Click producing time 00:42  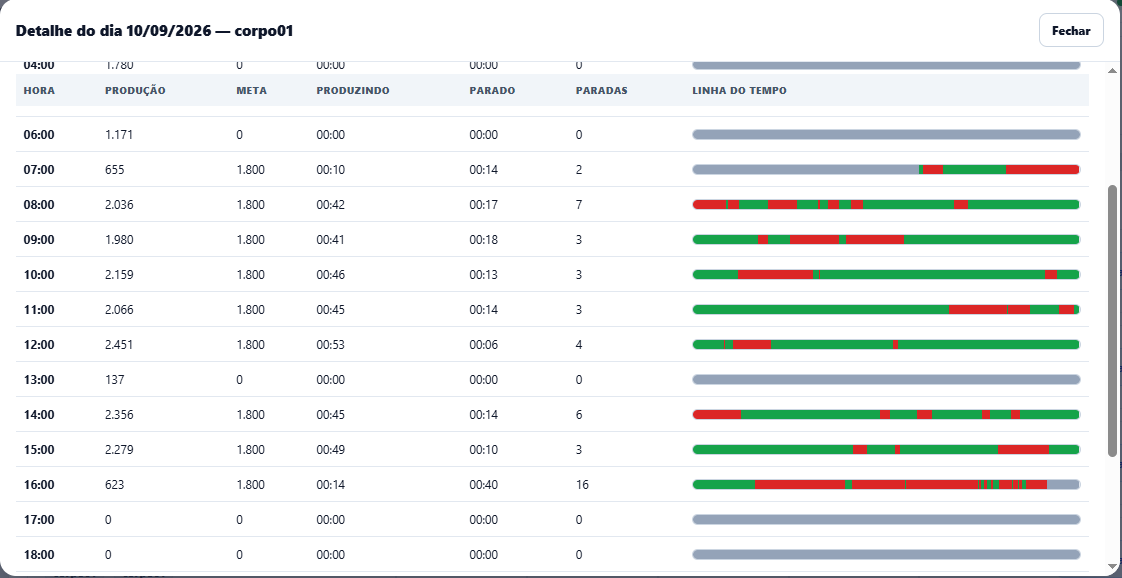pos(331,205)
